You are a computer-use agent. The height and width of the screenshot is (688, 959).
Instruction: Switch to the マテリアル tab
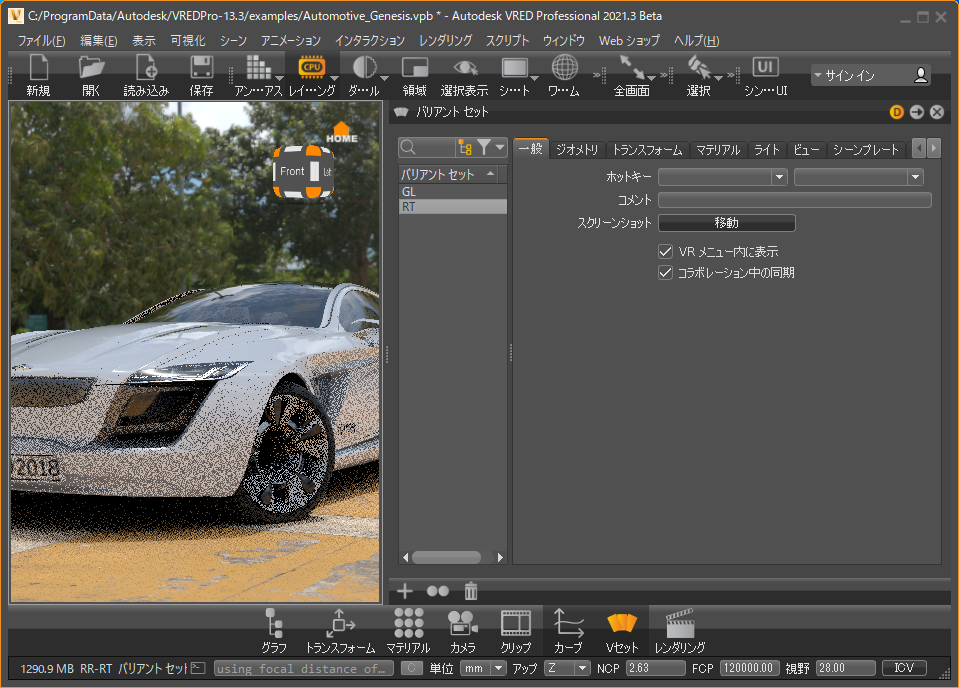pyautogui.click(x=718, y=150)
